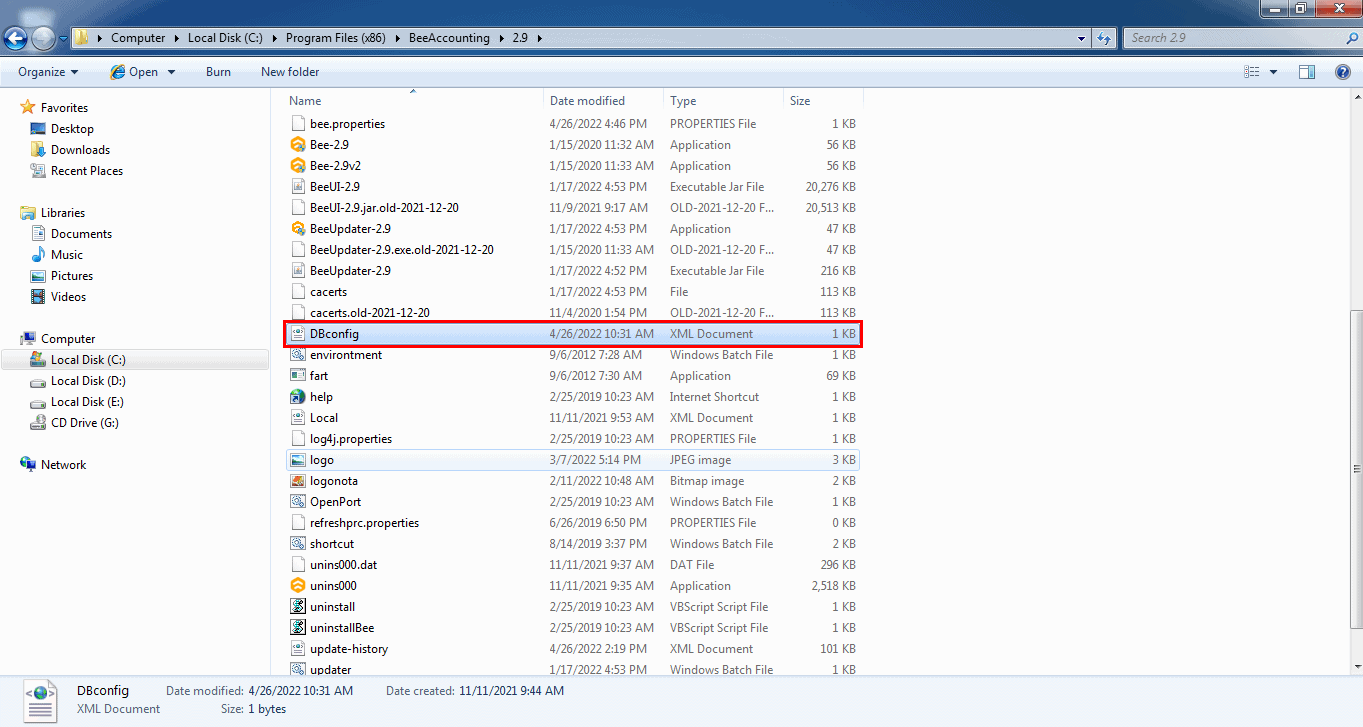Toggle the preview pane icon
The image size is (1363, 727).
point(1307,72)
